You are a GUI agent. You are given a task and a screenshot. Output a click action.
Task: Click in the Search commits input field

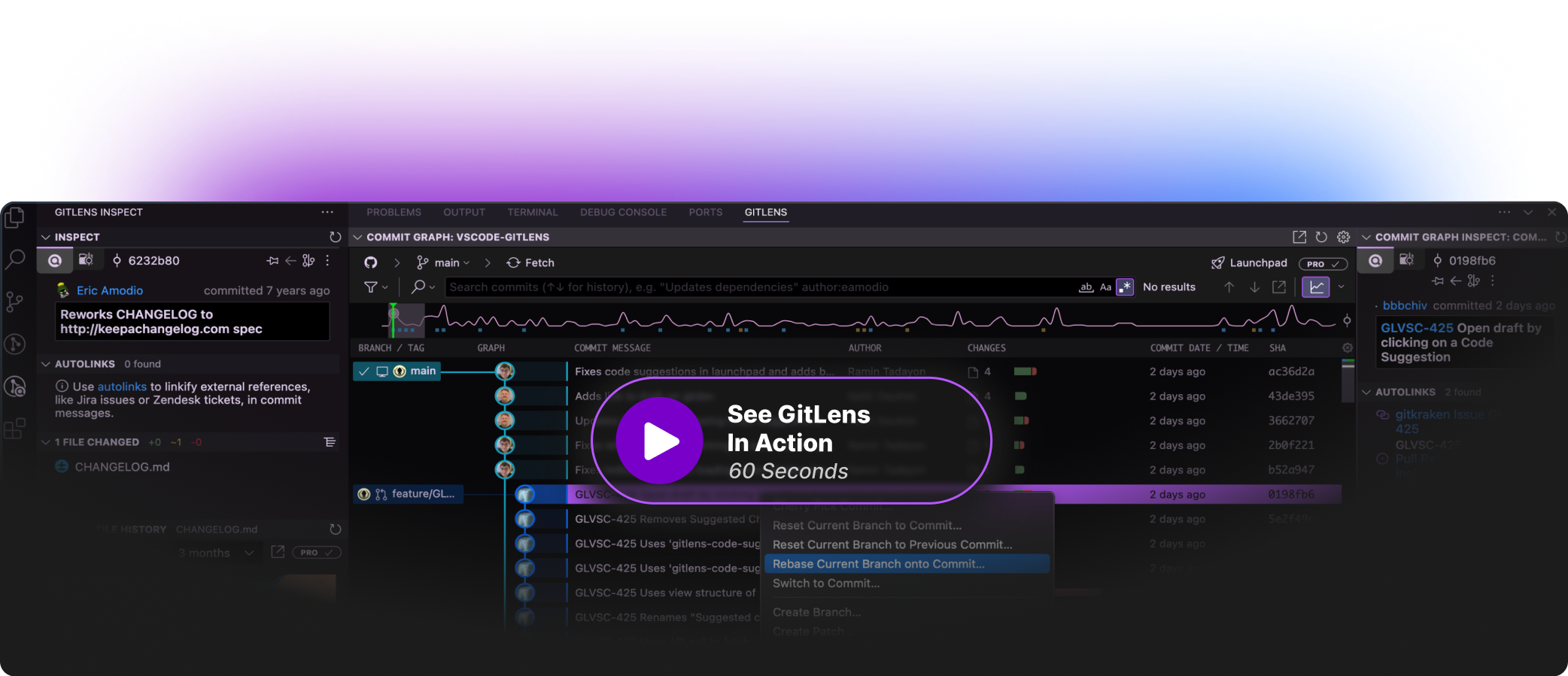click(x=752, y=287)
